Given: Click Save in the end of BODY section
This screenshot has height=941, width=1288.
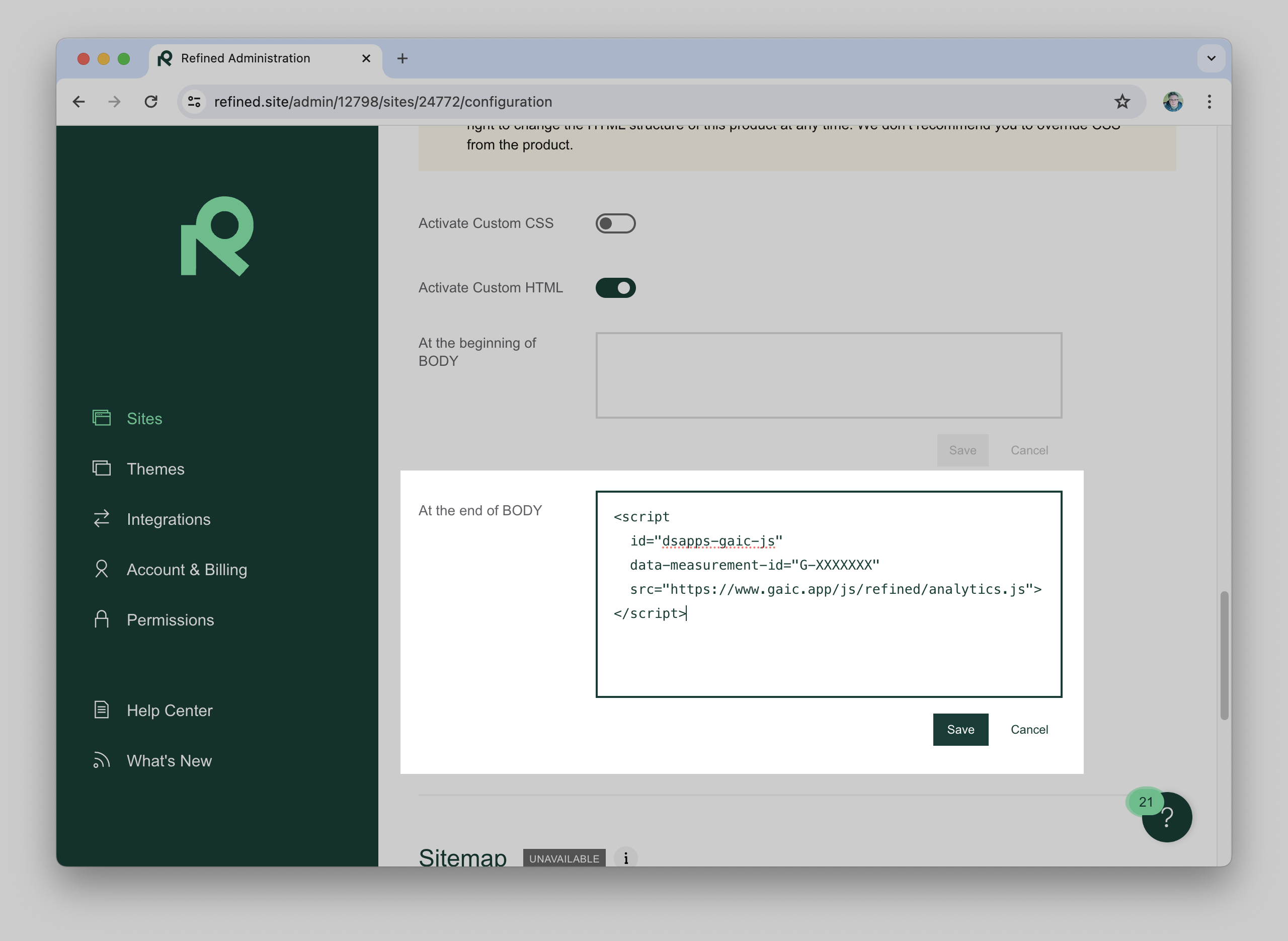Looking at the screenshot, I should 960,729.
